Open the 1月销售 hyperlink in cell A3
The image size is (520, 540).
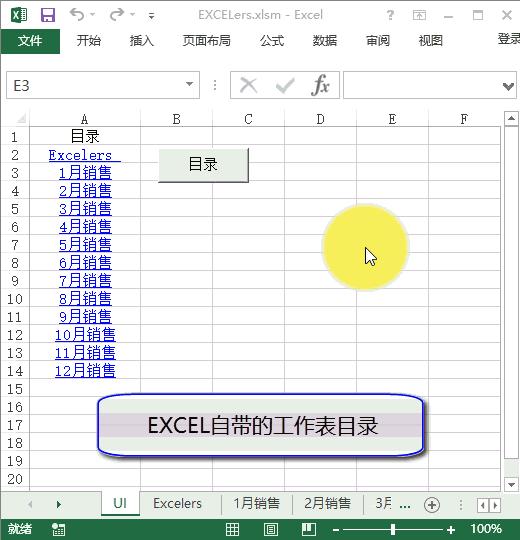click(85, 173)
